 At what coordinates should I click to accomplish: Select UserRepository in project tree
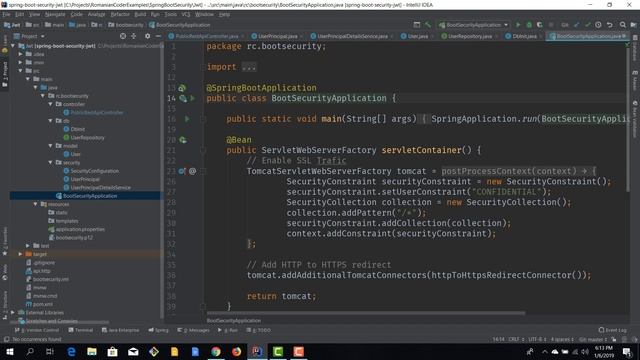pyautogui.click(x=84, y=138)
